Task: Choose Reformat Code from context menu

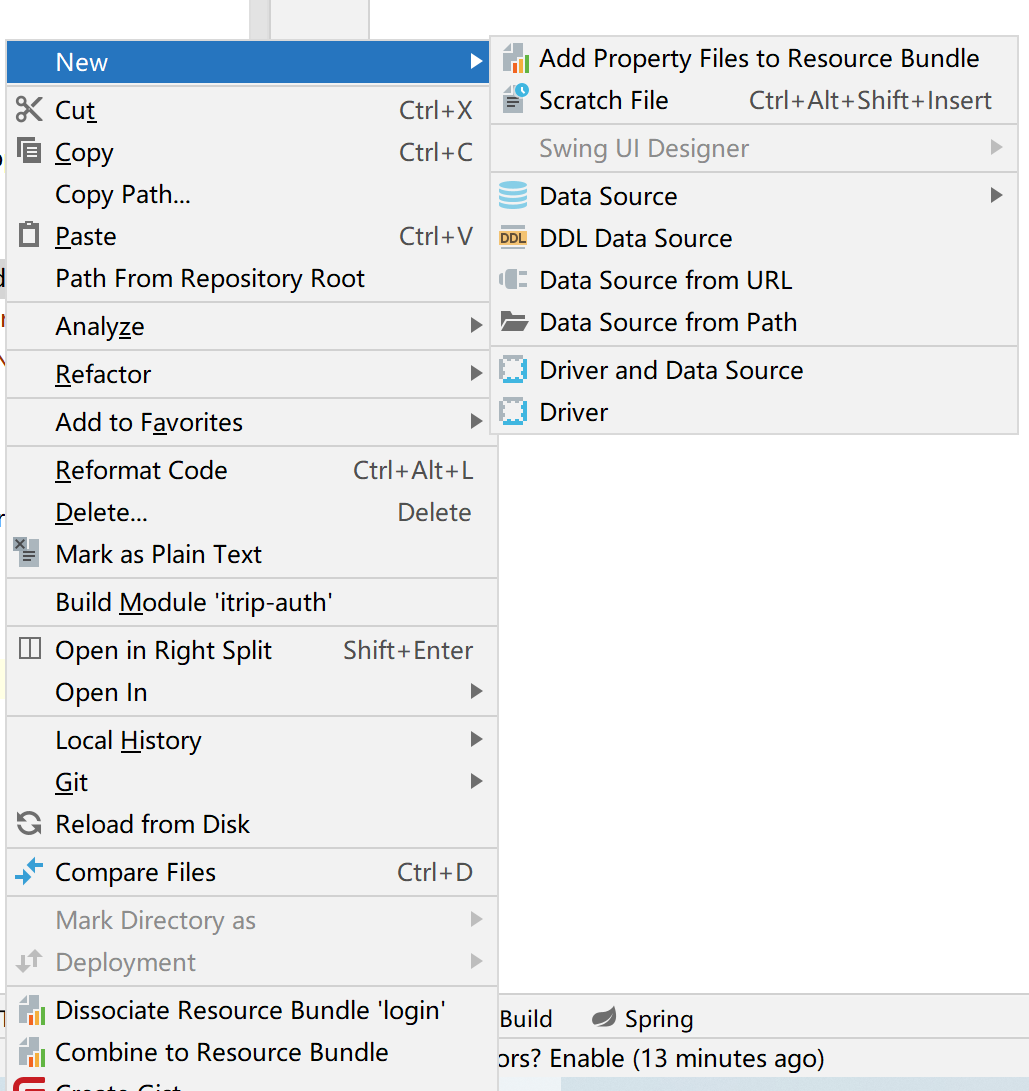Action: click(x=141, y=470)
